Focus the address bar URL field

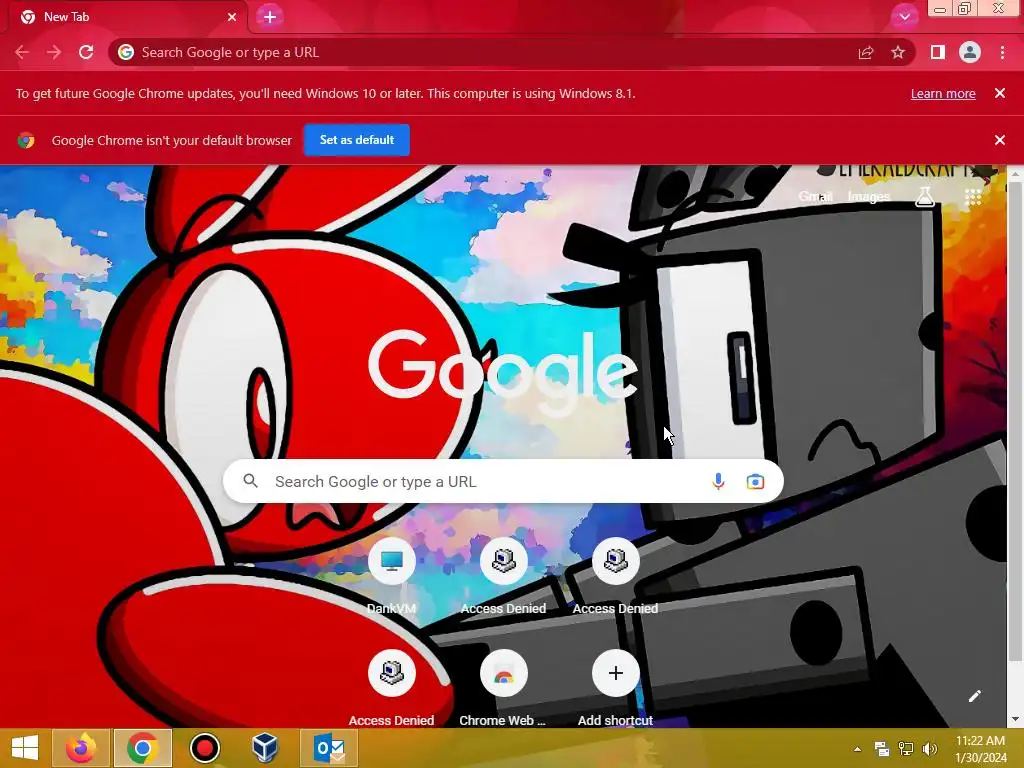point(483,52)
